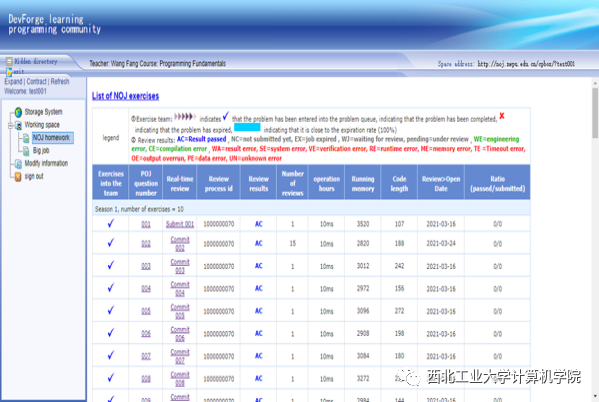599x402 pixels.
Task: Click the Running memory column header
Action: [363, 183]
